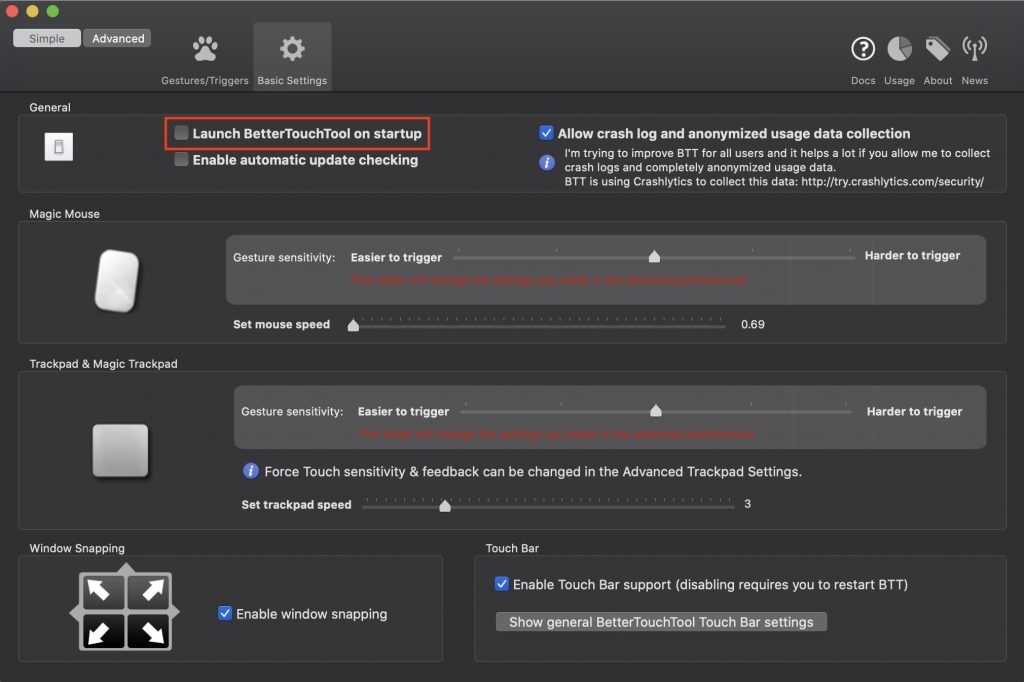Click the green zoom window button

point(53,11)
